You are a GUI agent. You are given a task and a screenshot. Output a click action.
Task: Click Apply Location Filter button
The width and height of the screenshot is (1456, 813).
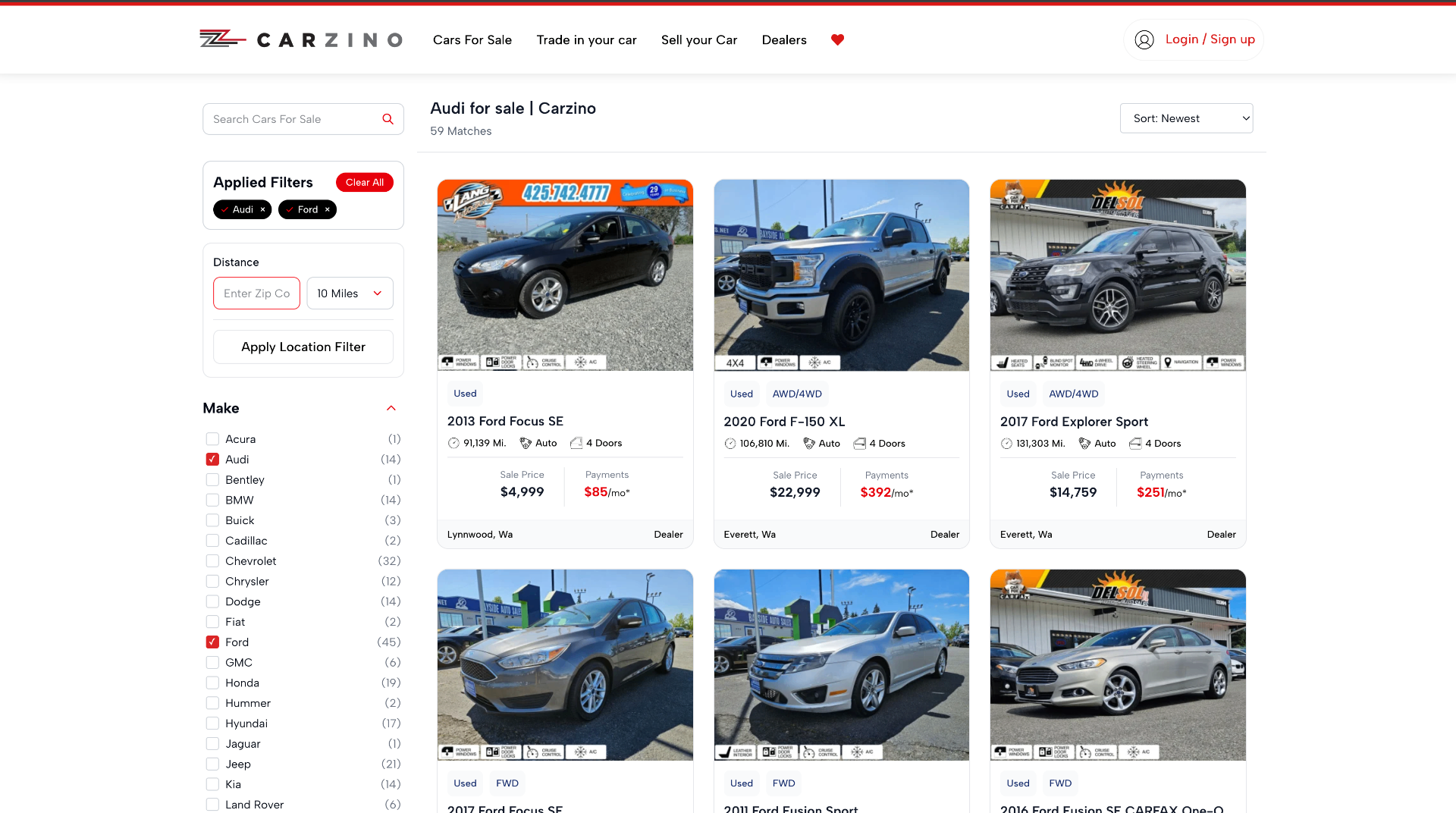click(x=303, y=347)
